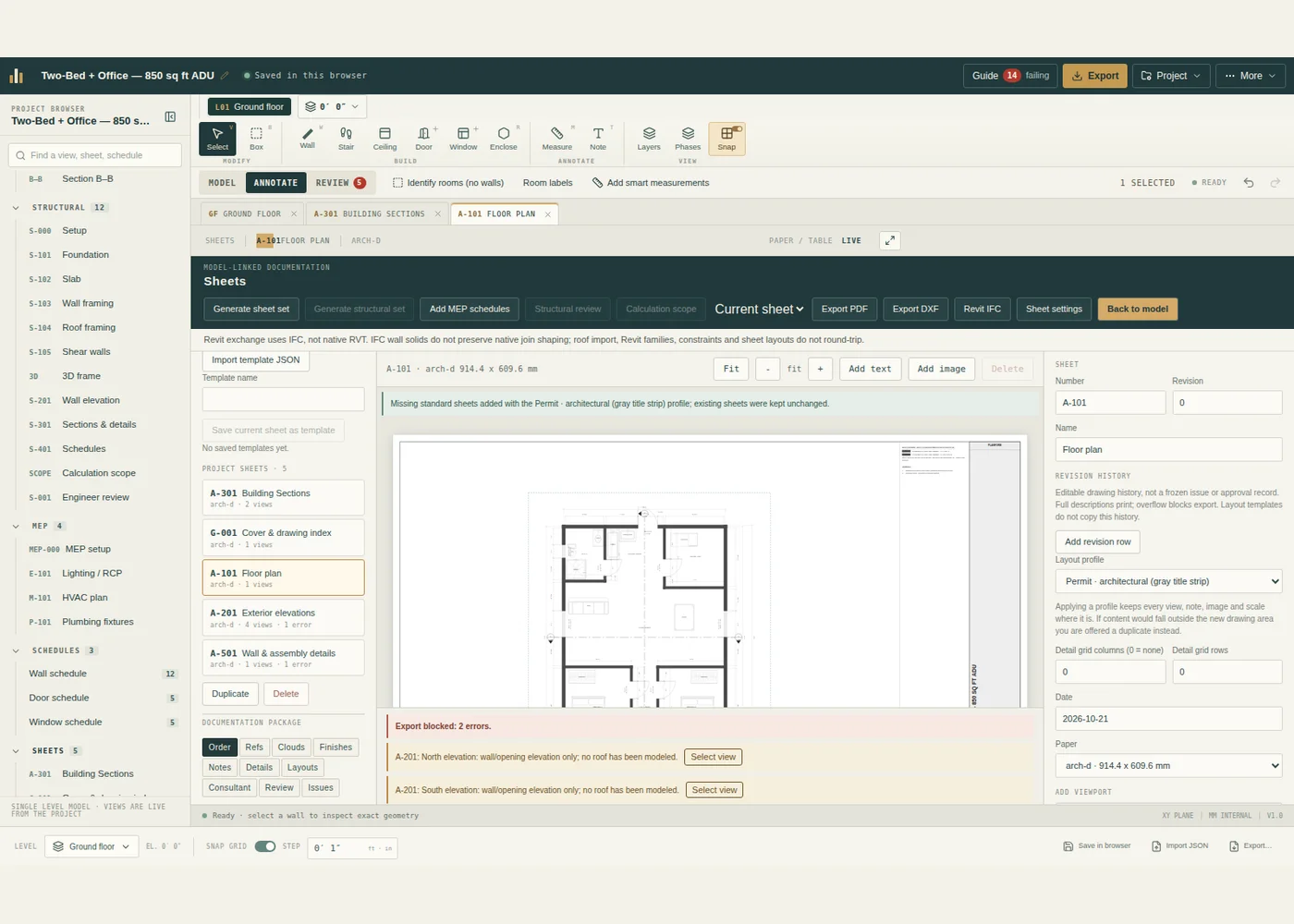Pick the Stair tool
The width and height of the screenshot is (1294, 924).
(x=346, y=138)
